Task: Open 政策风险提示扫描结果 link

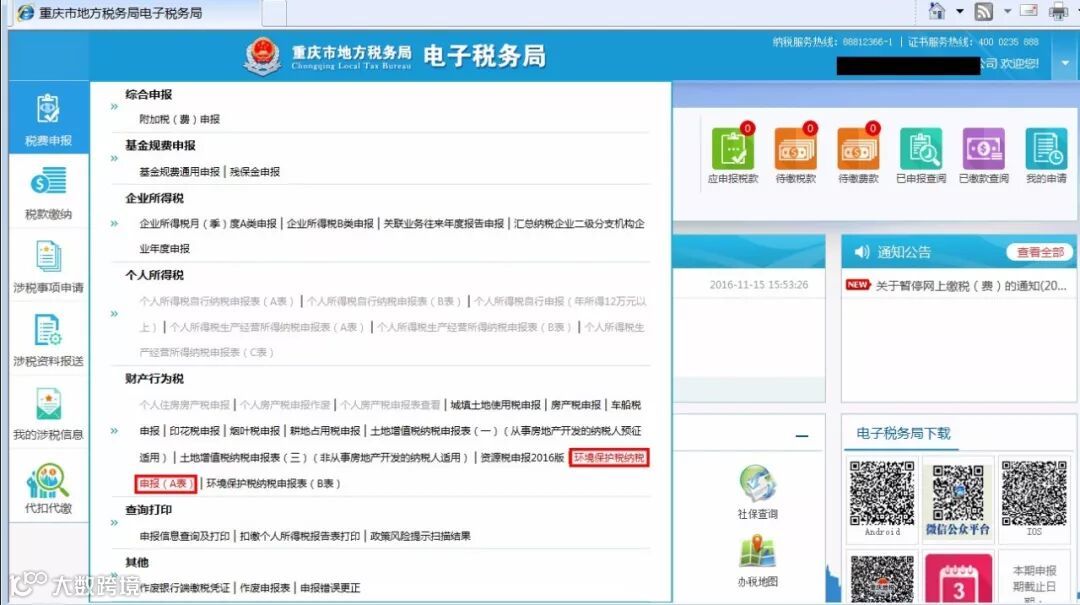Action: click(420, 535)
